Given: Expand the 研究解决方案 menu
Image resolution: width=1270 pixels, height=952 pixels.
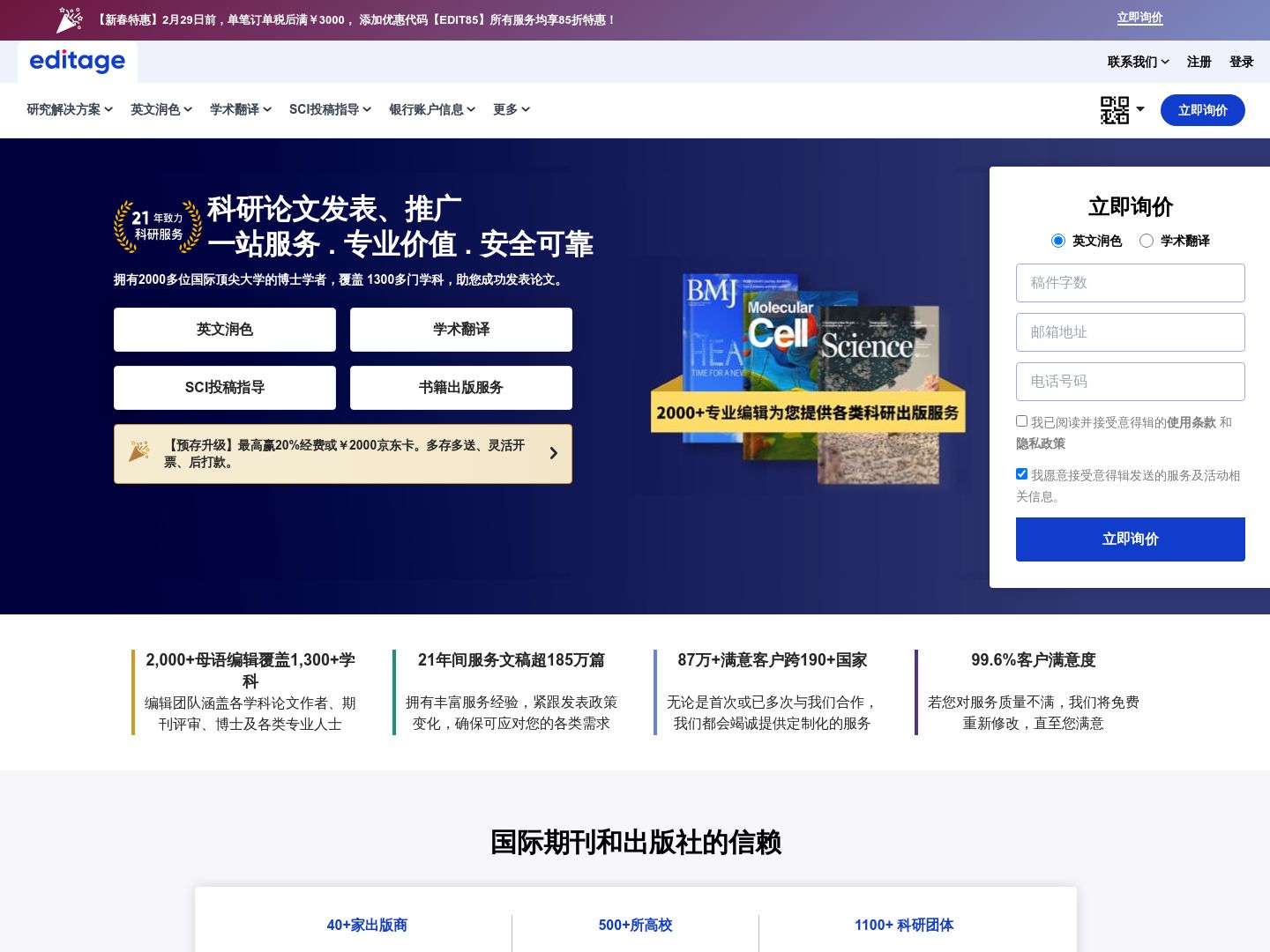Looking at the screenshot, I should [x=70, y=109].
